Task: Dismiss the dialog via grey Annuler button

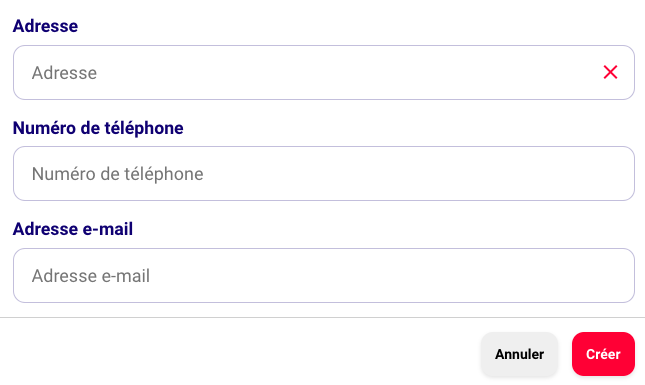Action: [520, 354]
